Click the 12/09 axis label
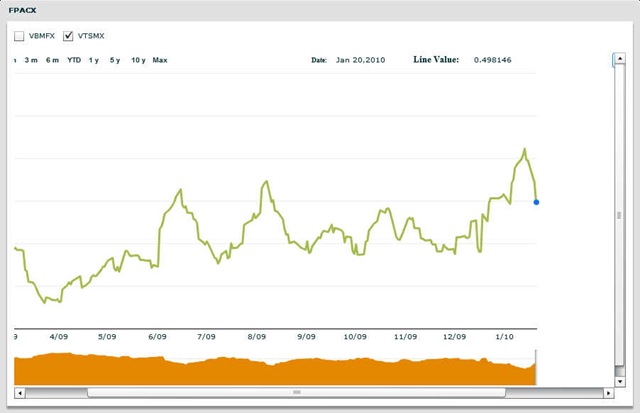This screenshot has height=413, width=640. click(x=454, y=337)
